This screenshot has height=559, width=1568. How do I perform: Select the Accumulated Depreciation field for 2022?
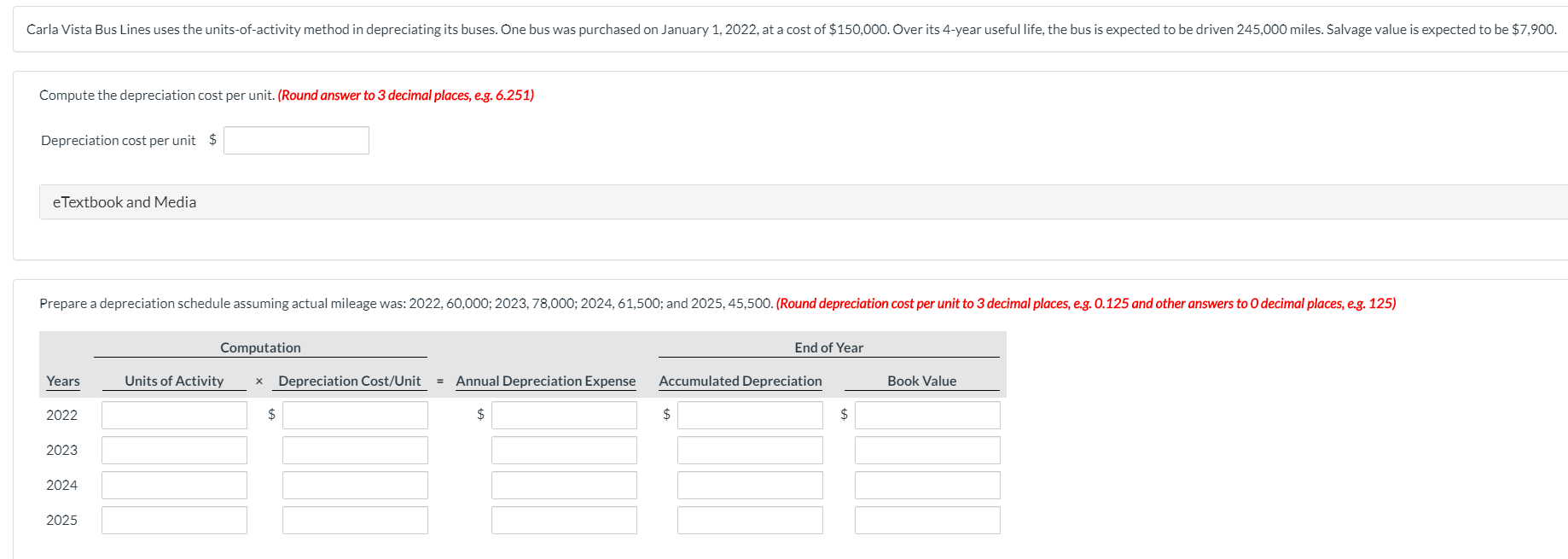click(x=749, y=415)
